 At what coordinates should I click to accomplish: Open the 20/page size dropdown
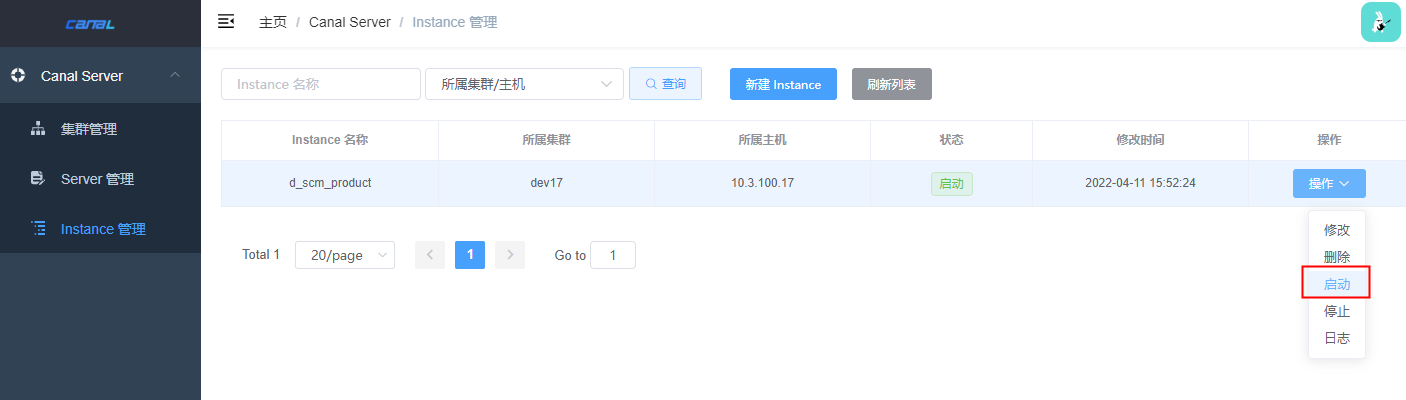(x=345, y=255)
